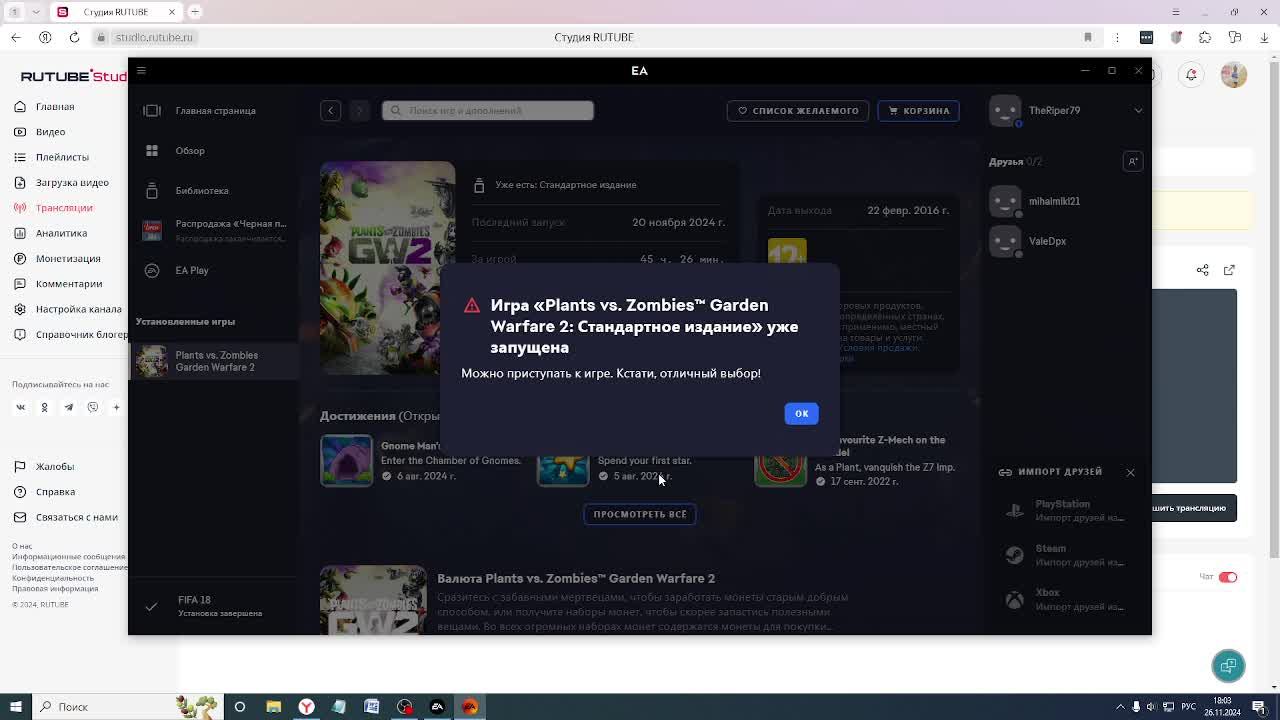Open the cart (Корзина) button
The width and height of the screenshot is (1280, 720).
click(x=918, y=110)
